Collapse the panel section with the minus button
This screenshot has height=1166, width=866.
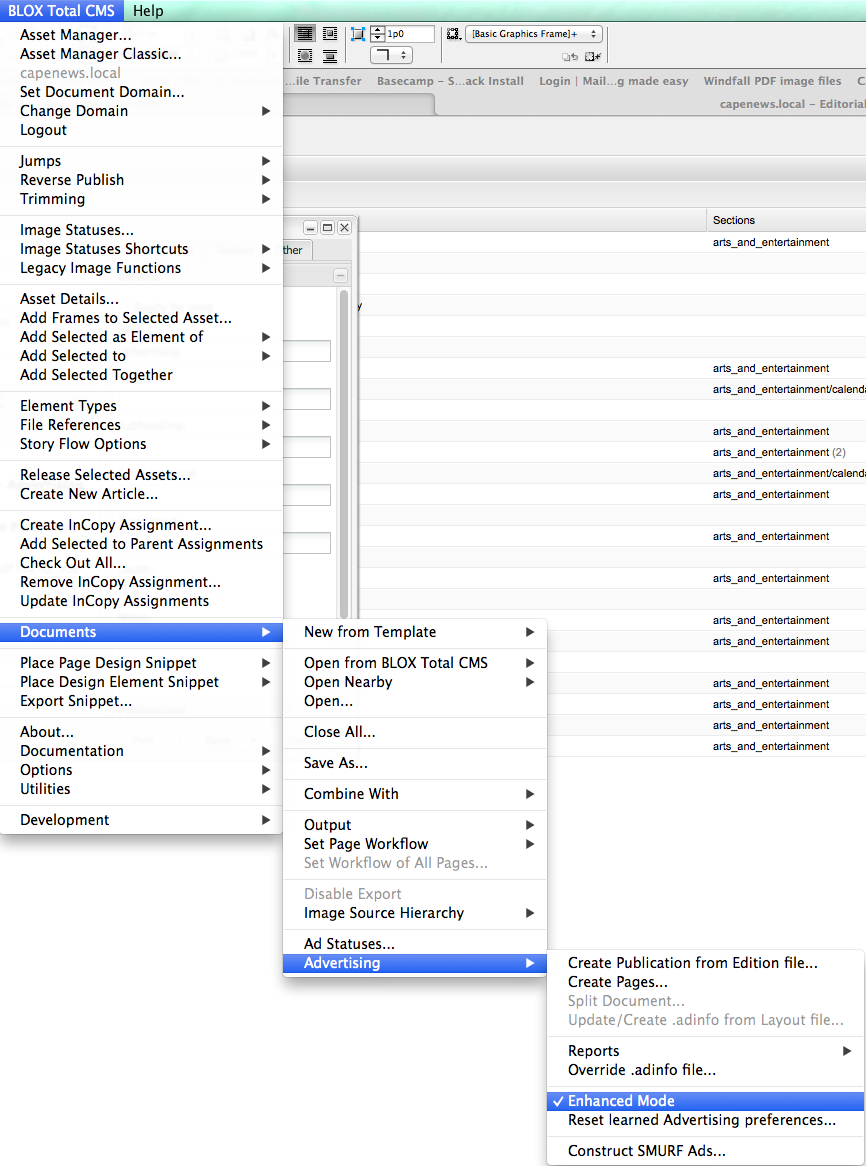[340, 276]
